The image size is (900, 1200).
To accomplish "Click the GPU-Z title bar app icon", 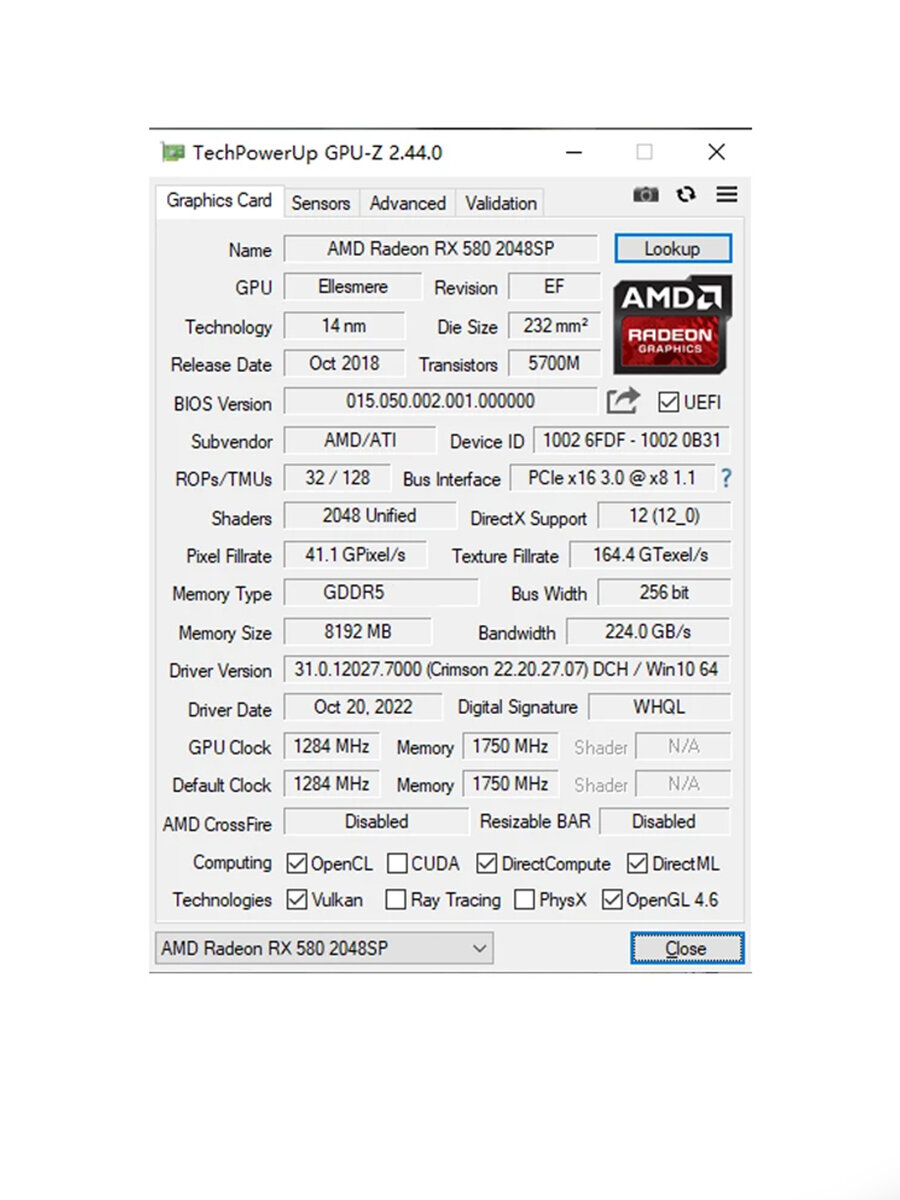I will pyautogui.click(x=173, y=152).
